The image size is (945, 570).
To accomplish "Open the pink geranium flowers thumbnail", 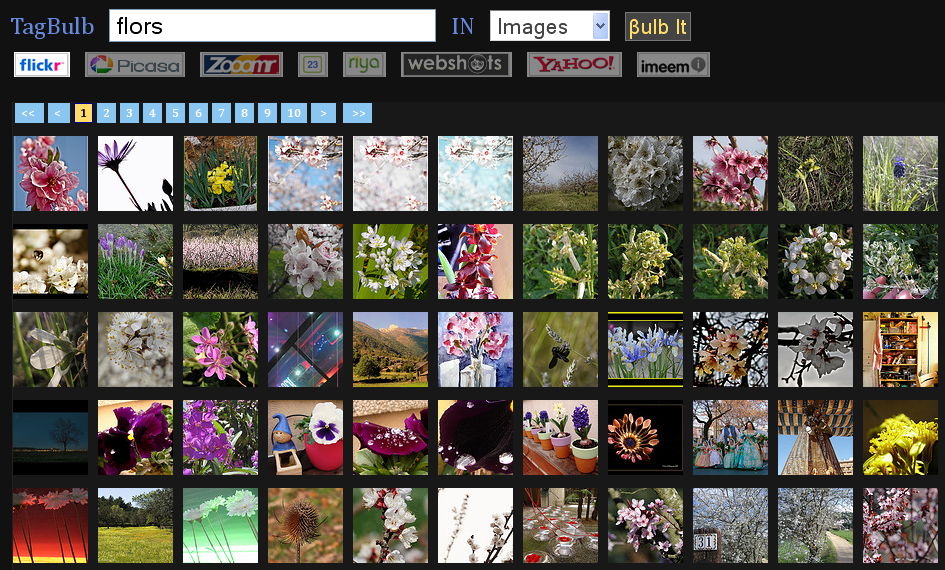I will [x=221, y=349].
